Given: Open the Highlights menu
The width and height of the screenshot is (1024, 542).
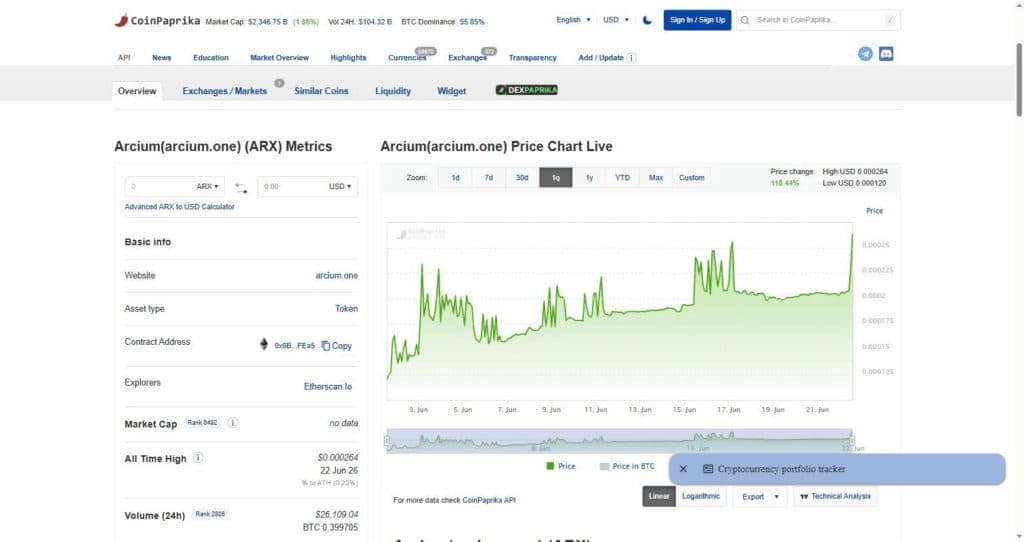Looking at the screenshot, I should pos(348,57).
